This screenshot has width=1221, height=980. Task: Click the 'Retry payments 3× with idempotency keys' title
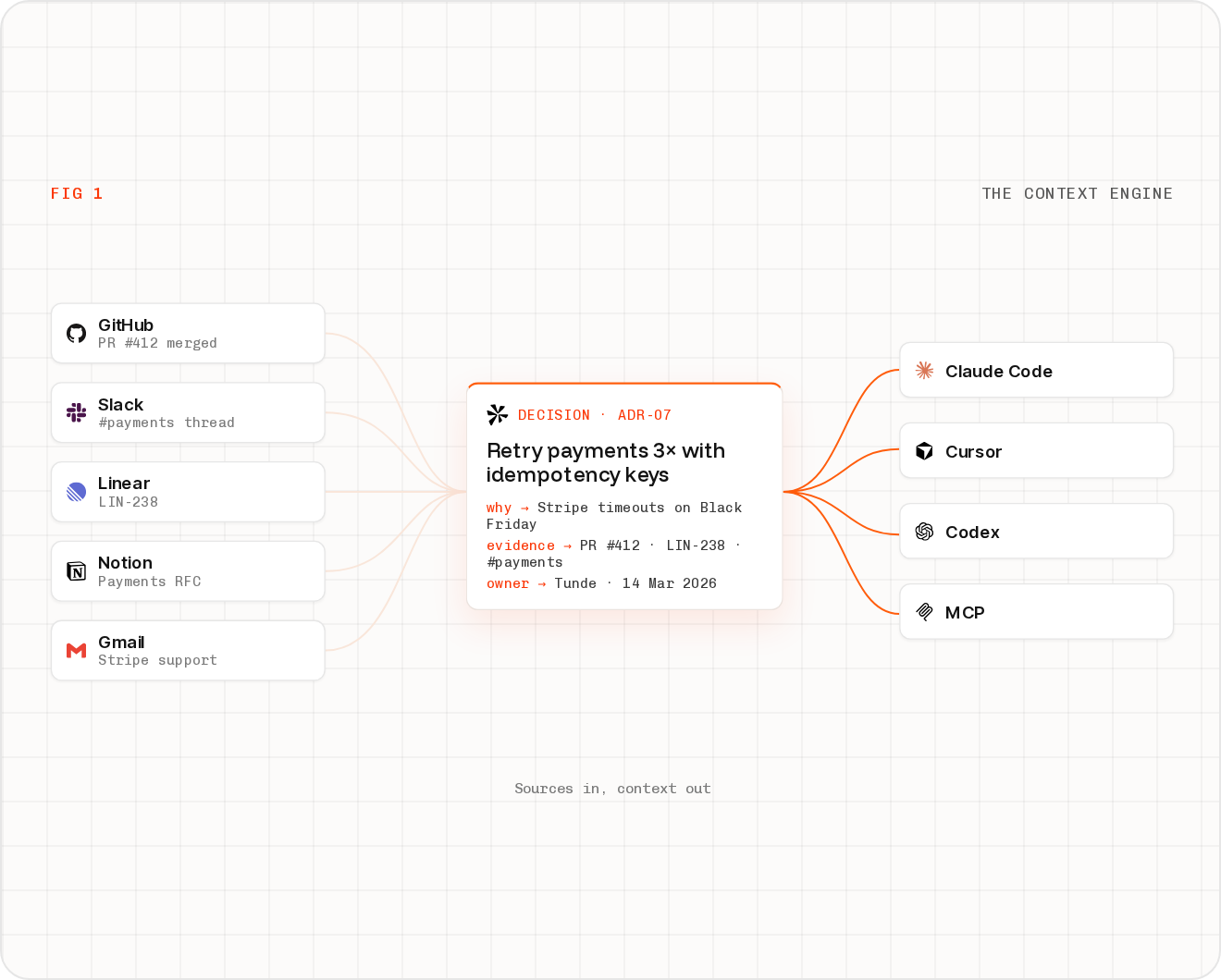pyautogui.click(x=606, y=462)
